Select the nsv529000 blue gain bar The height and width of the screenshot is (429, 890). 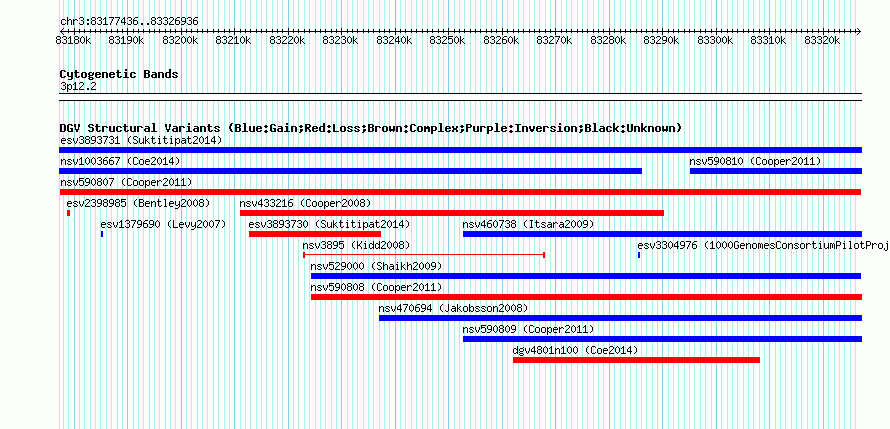pos(586,276)
